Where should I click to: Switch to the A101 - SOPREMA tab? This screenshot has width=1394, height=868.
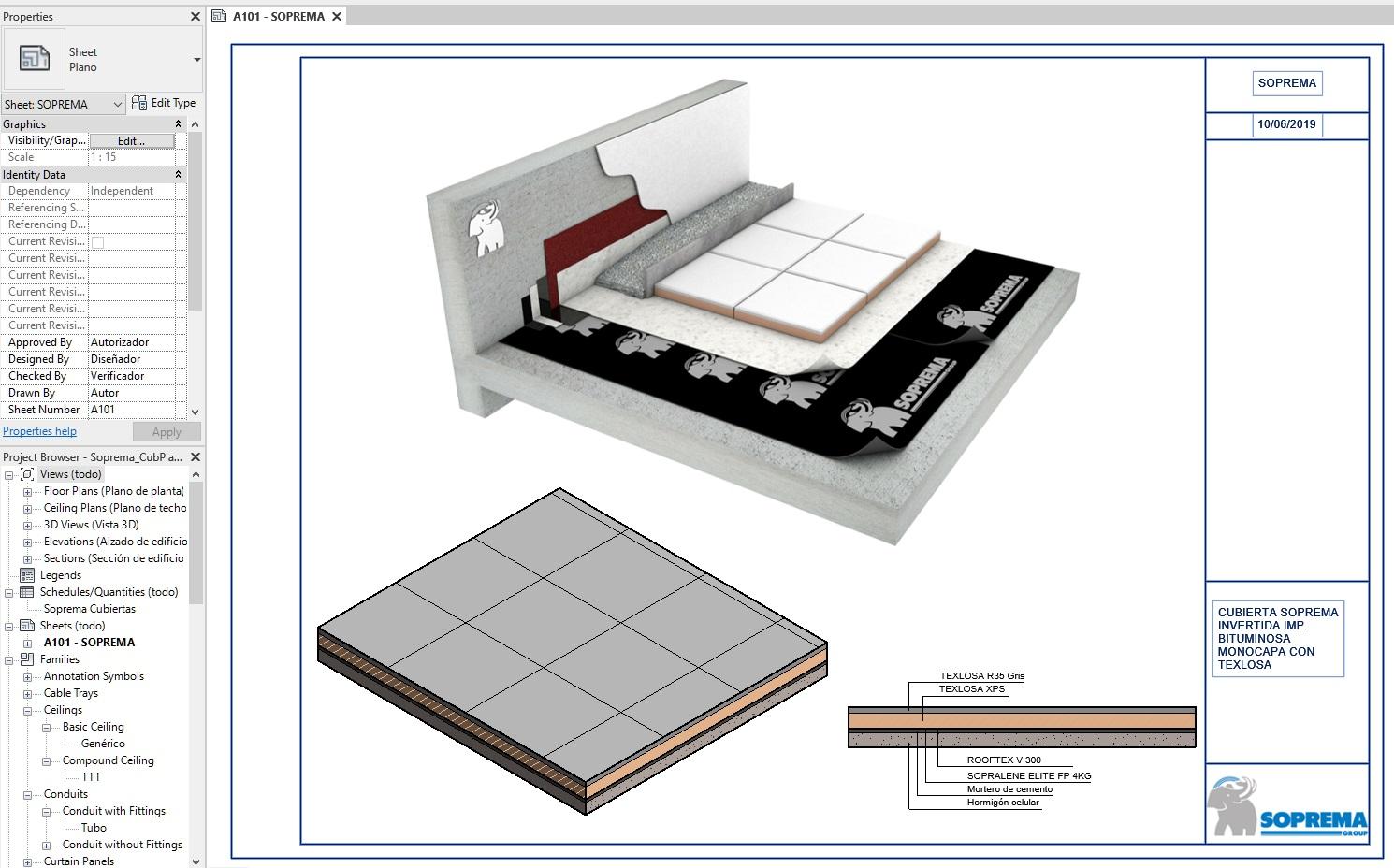click(x=278, y=16)
